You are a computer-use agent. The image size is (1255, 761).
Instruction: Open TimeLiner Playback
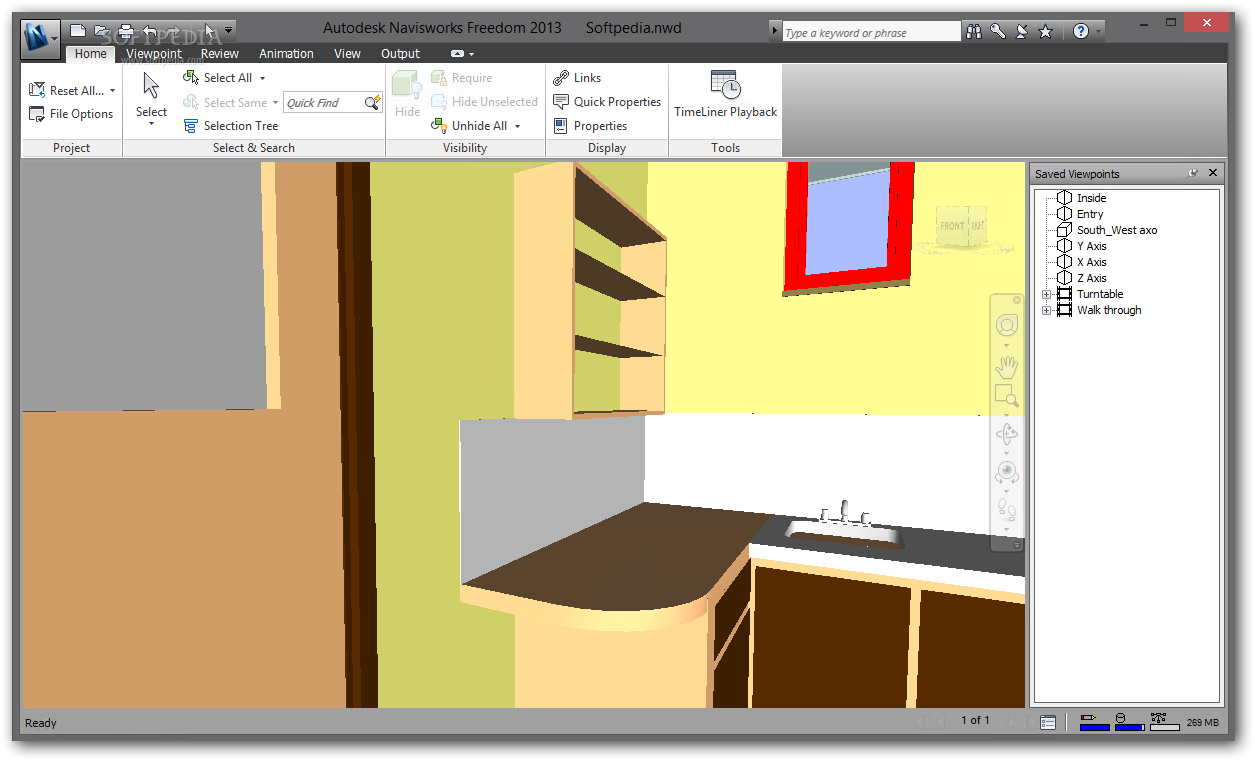point(726,94)
